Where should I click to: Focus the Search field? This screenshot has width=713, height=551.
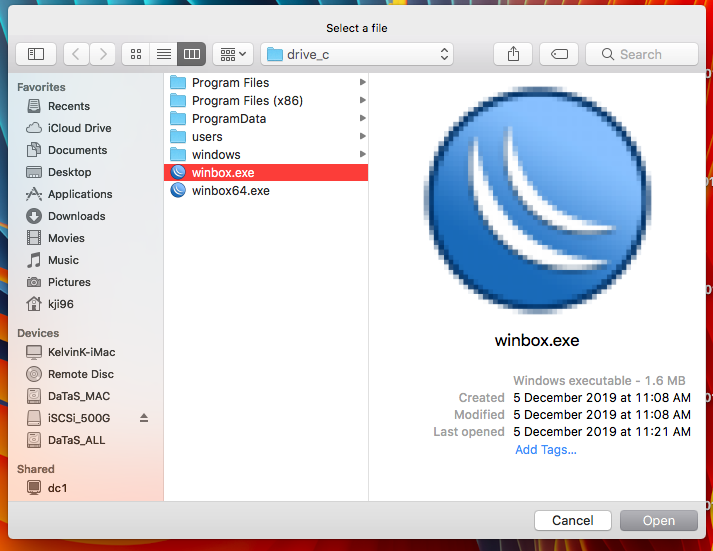pyautogui.click(x=642, y=54)
